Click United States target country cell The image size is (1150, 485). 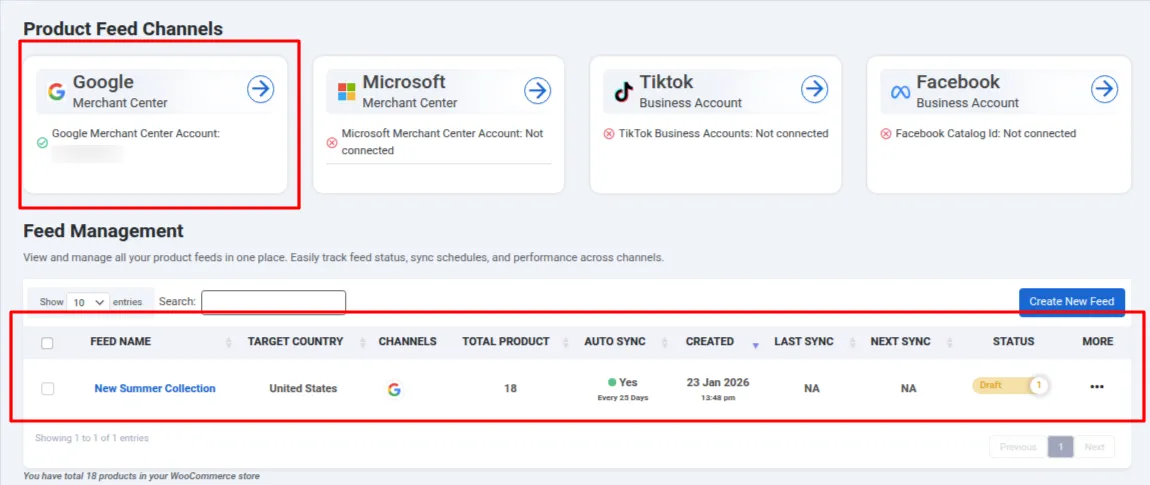pos(303,388)
